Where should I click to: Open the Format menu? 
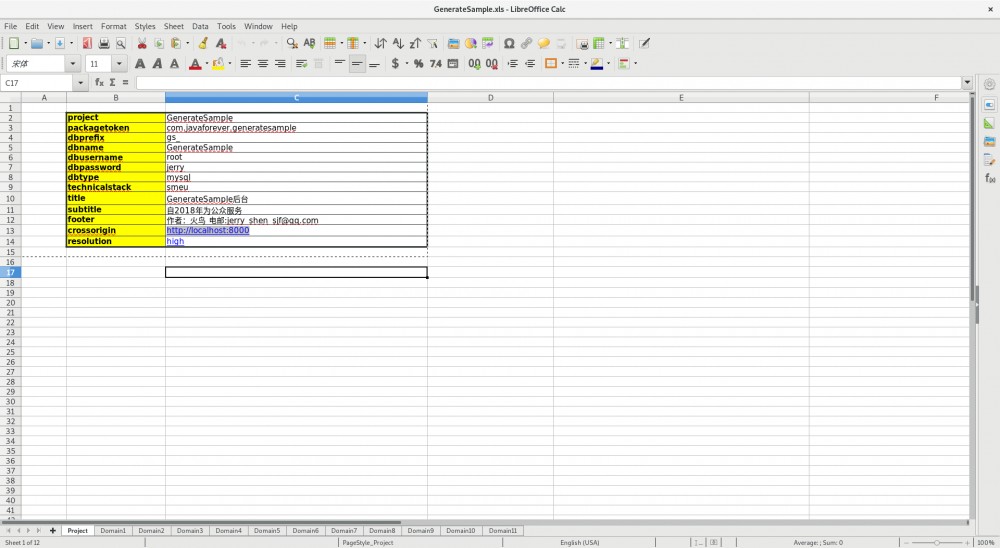coord(114,26)
